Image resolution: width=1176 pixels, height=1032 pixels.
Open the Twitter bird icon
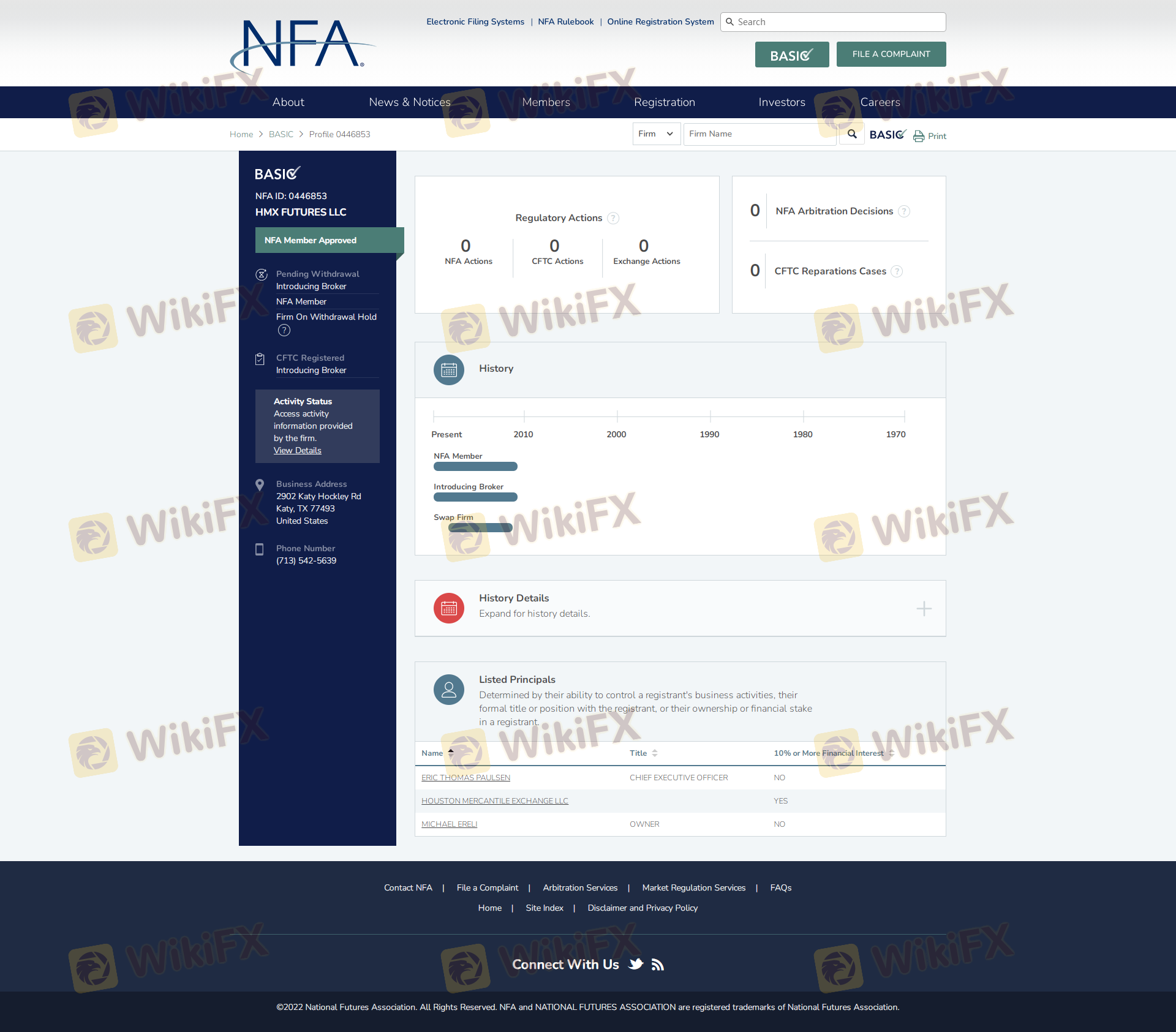[x=636, y=964]
